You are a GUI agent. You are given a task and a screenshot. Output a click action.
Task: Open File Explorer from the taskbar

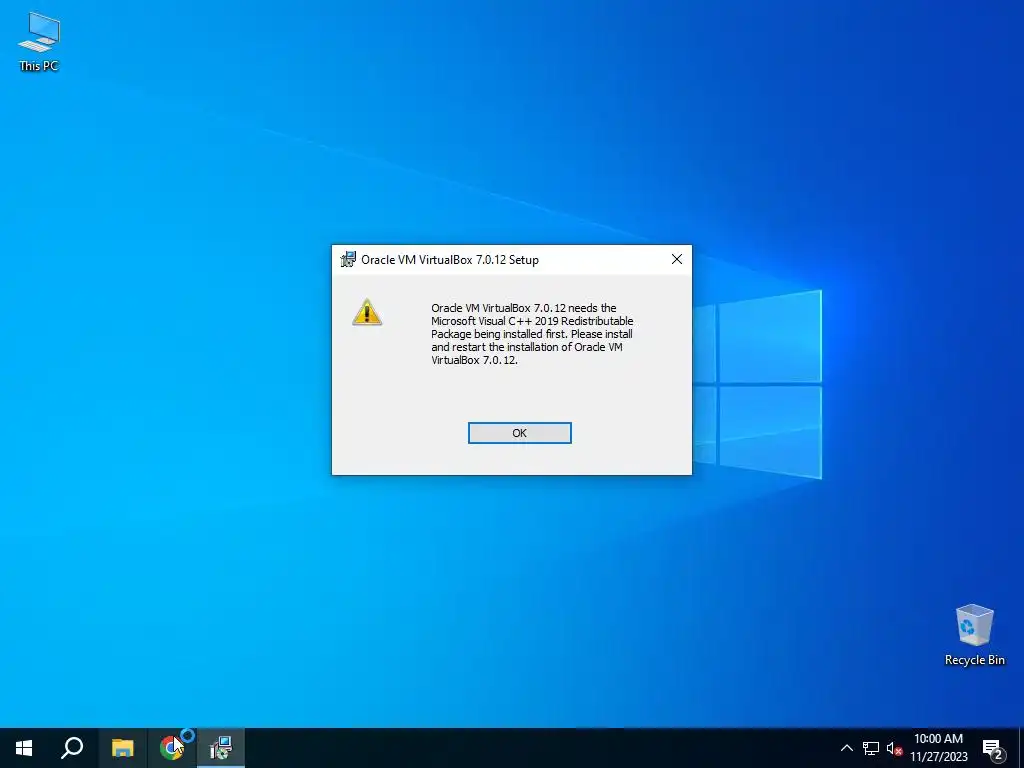(x=122, y=748)
